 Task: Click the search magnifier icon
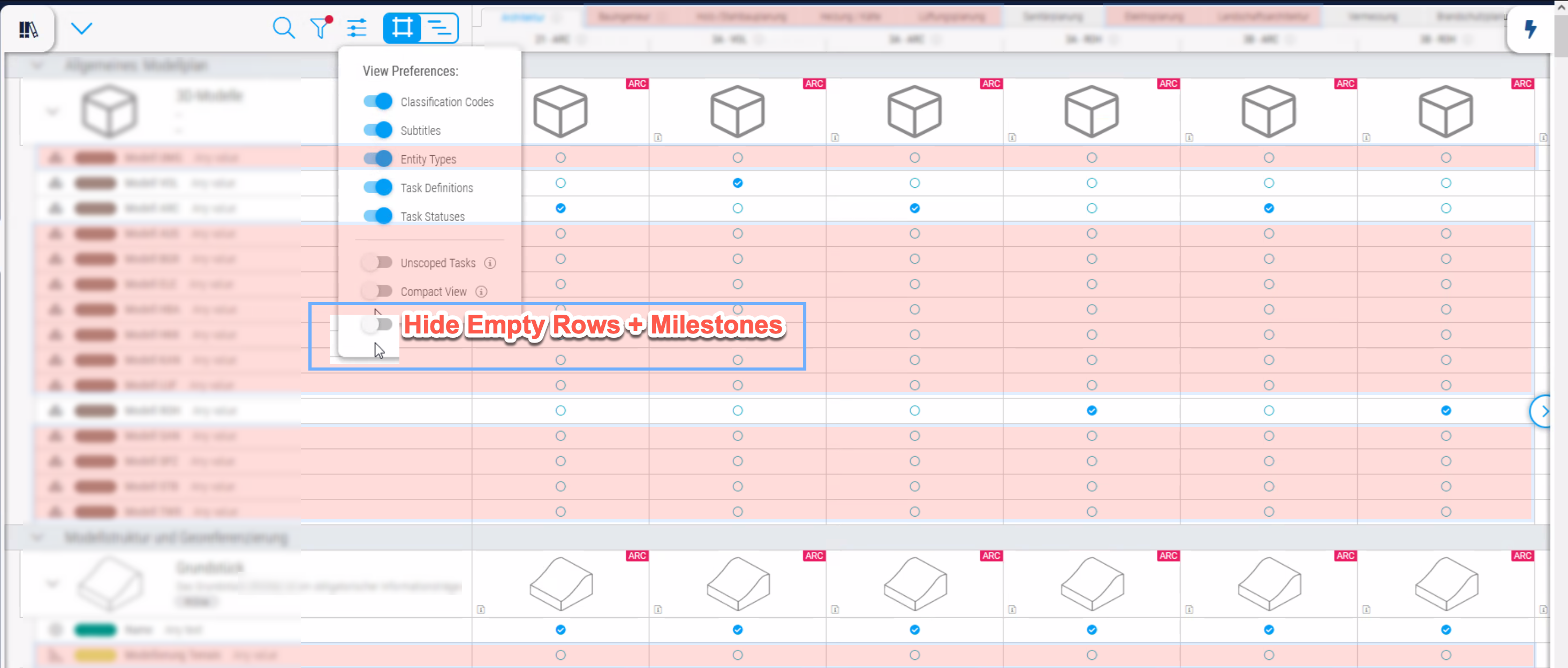283,28
